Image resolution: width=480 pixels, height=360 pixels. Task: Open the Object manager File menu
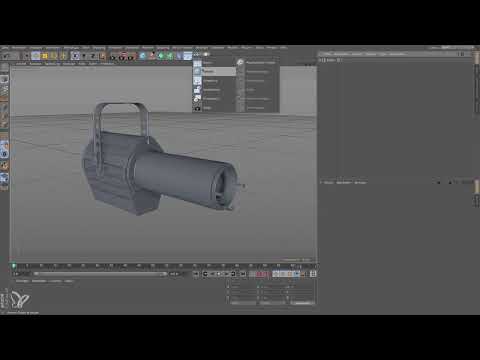coord(328,54)
